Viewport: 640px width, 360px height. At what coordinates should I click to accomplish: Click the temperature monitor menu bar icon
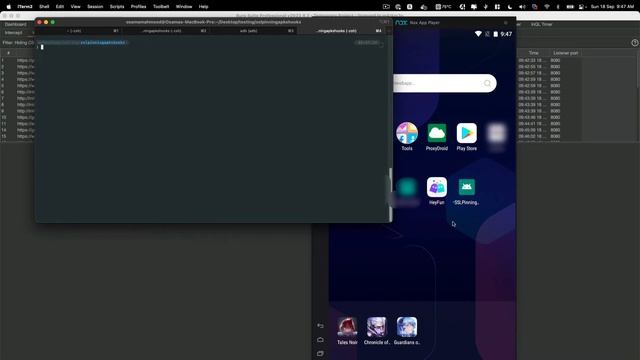(443, 7)
